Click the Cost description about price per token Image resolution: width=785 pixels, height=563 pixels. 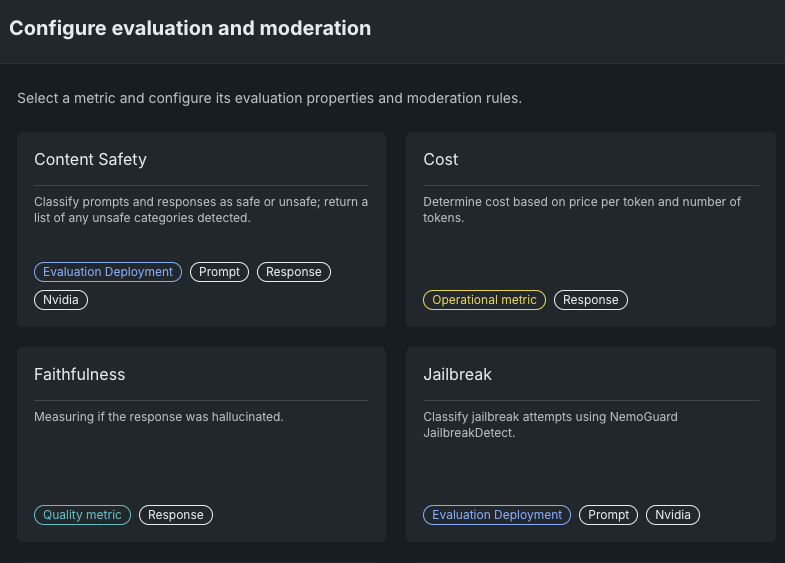coord(581,209)
